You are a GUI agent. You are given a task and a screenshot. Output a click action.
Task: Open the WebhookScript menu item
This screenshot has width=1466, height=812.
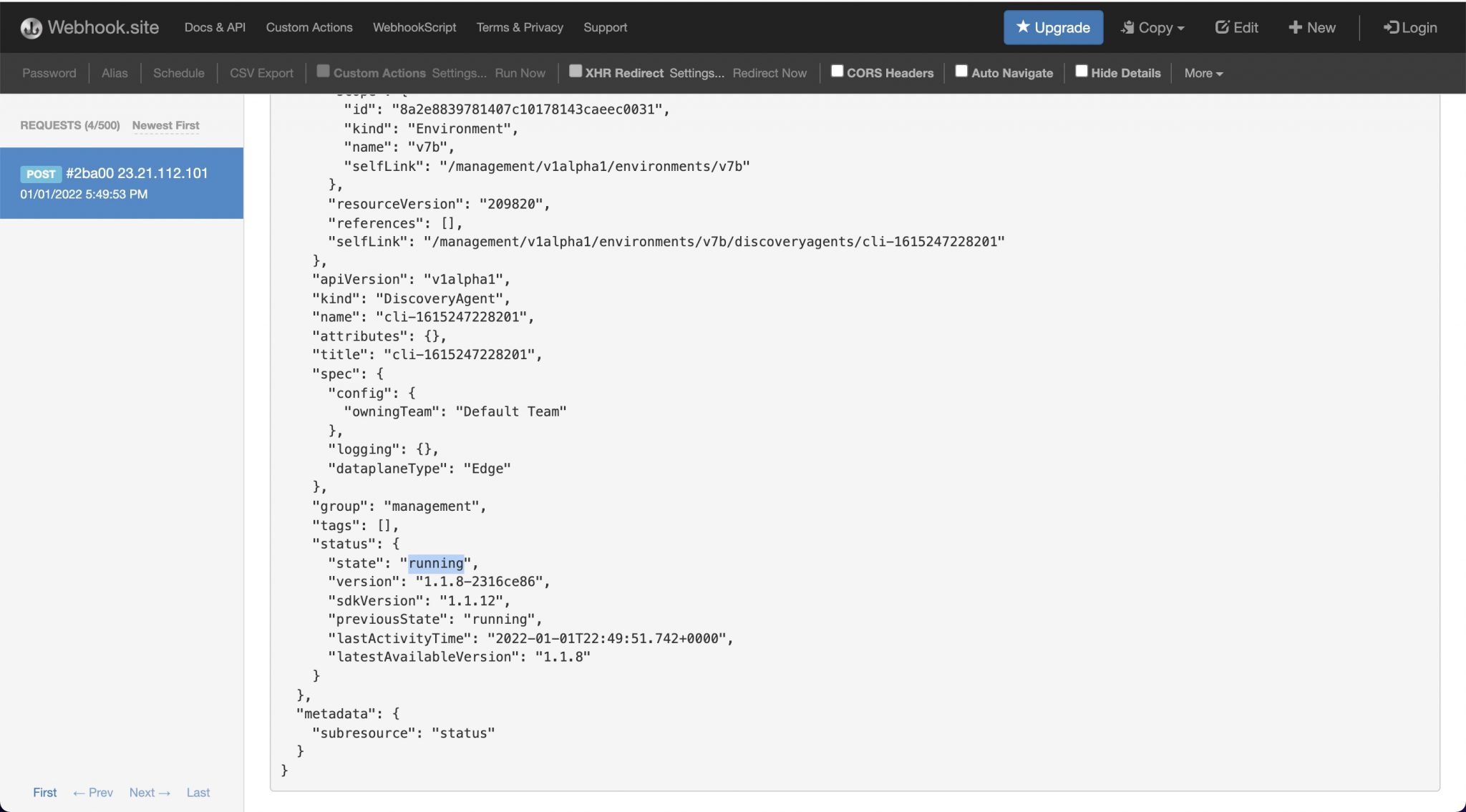(x=414, y=27)
